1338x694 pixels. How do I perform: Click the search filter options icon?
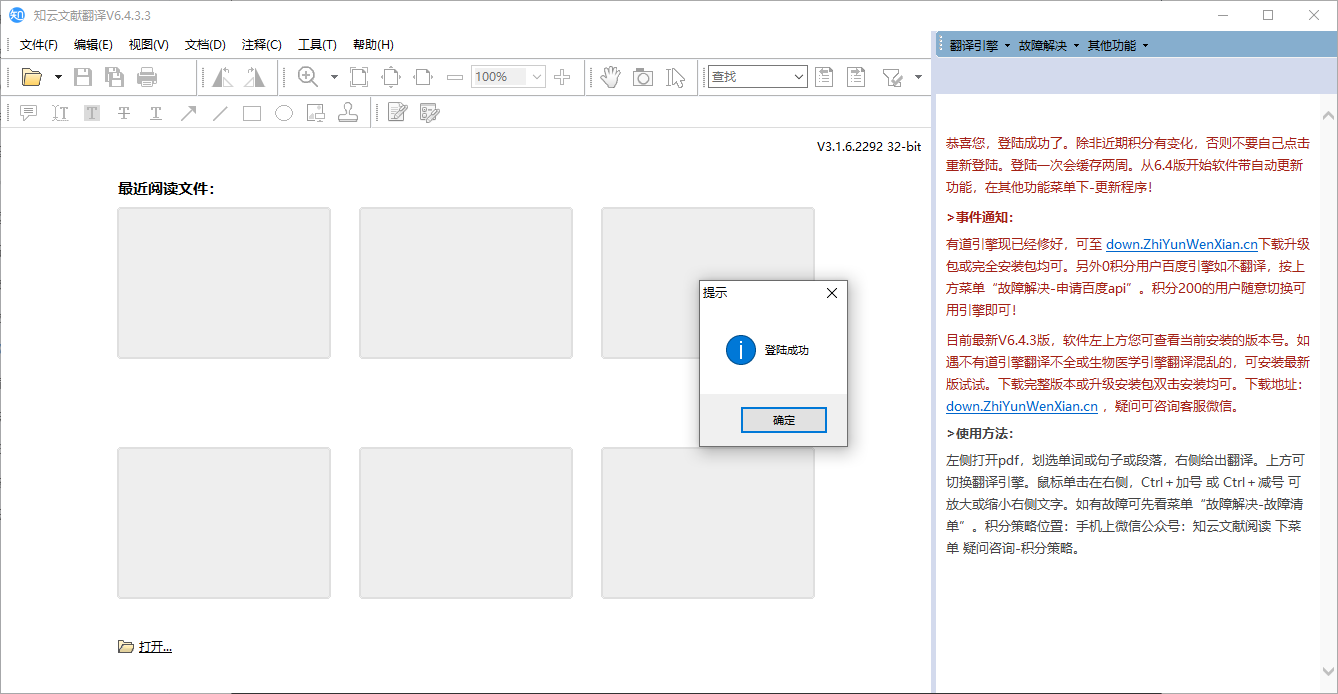click(x=893, y=77)
